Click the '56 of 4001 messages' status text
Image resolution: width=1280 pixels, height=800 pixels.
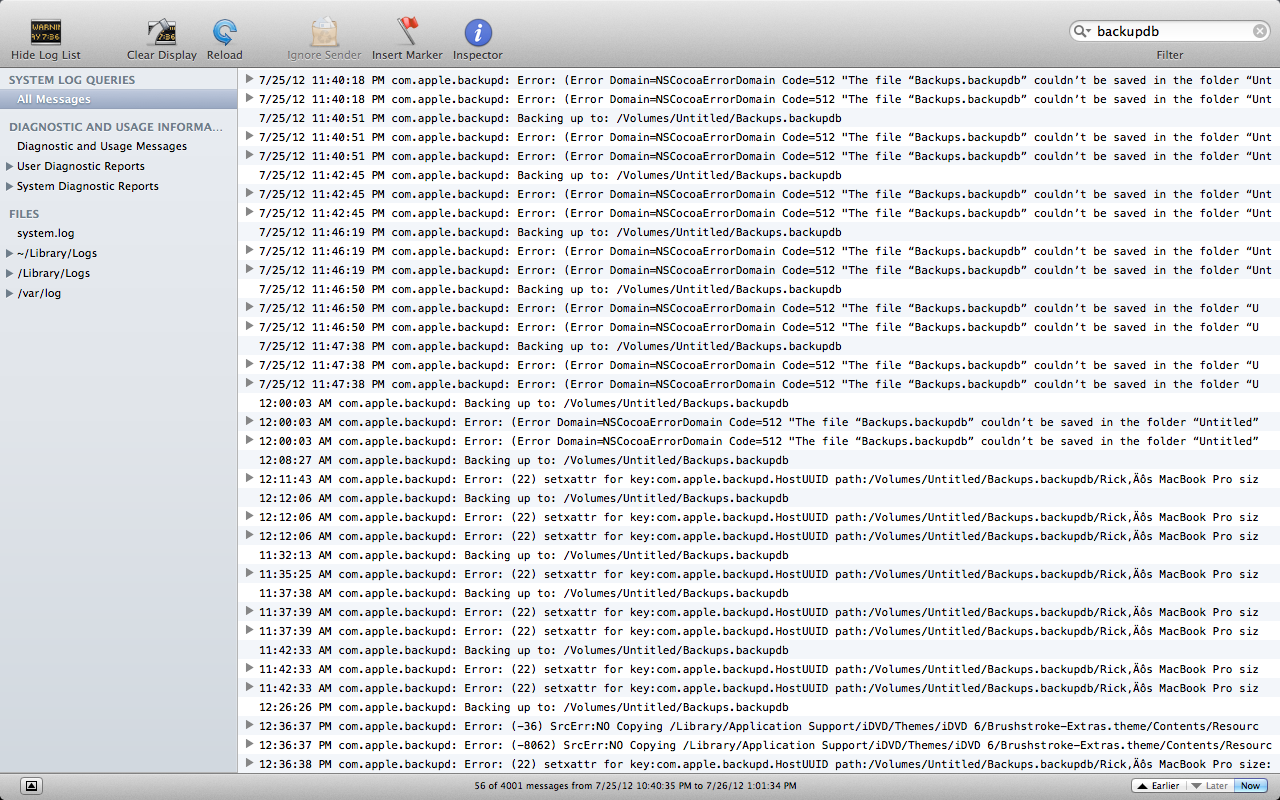(636, 786)
